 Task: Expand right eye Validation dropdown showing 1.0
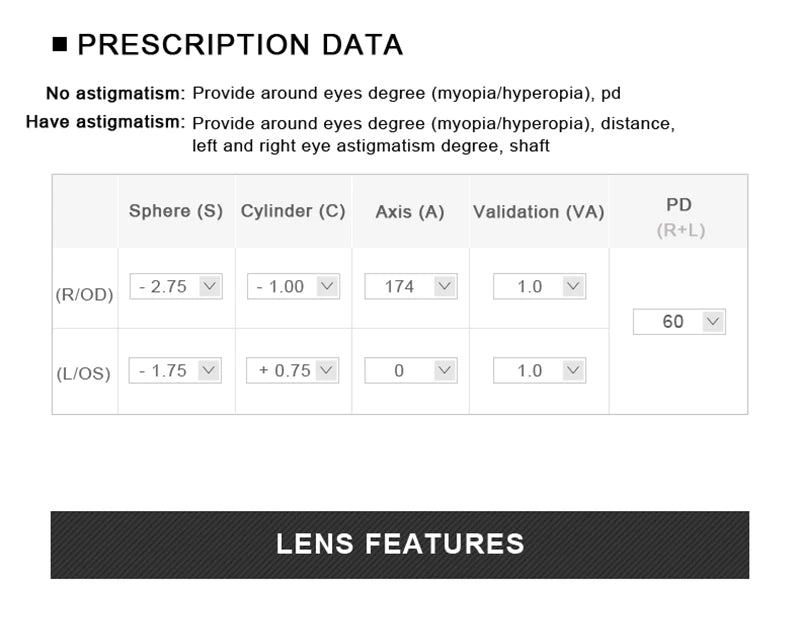tap(539, 286)
